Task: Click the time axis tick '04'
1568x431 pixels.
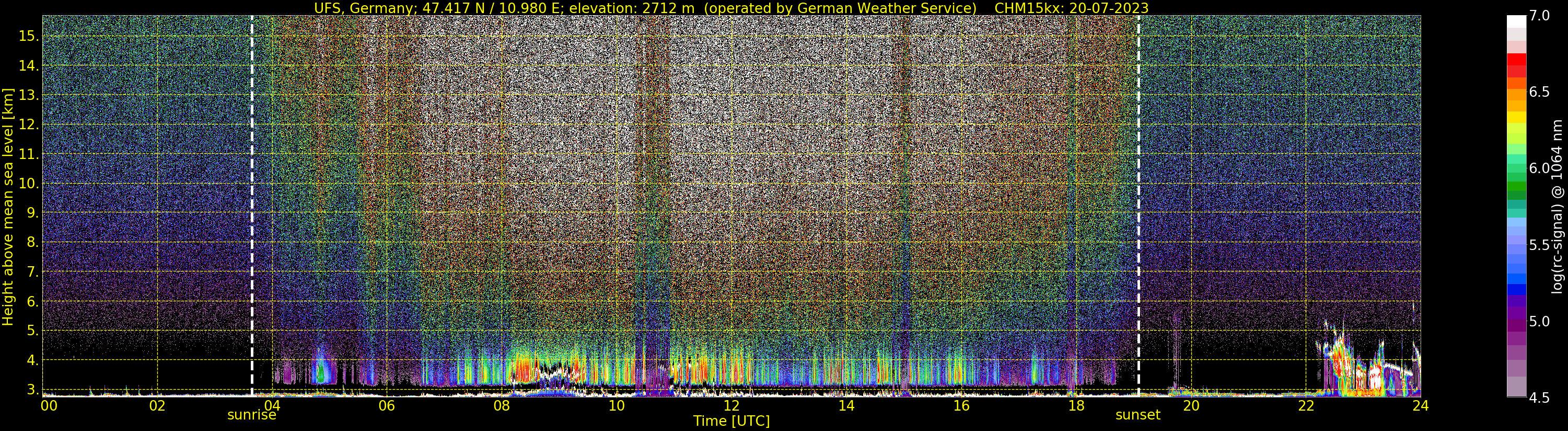Action: pos(272,405)
